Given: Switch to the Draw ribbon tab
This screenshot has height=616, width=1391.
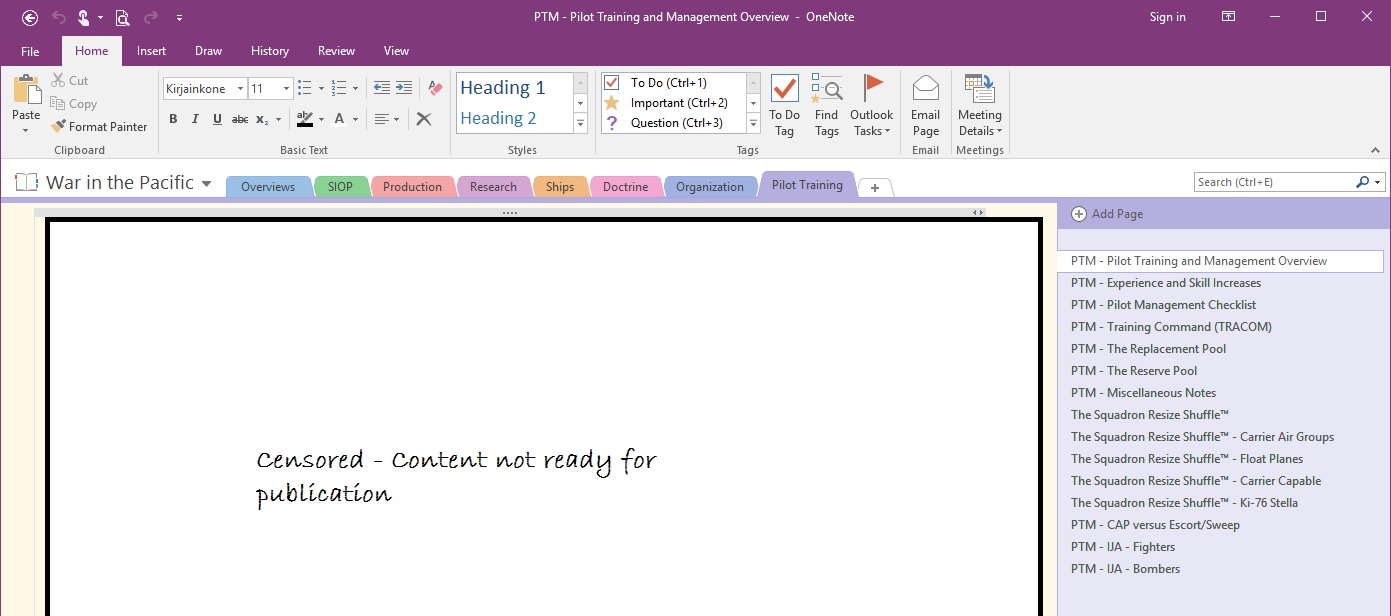Looking at the screenshot, I should (208, 51).
